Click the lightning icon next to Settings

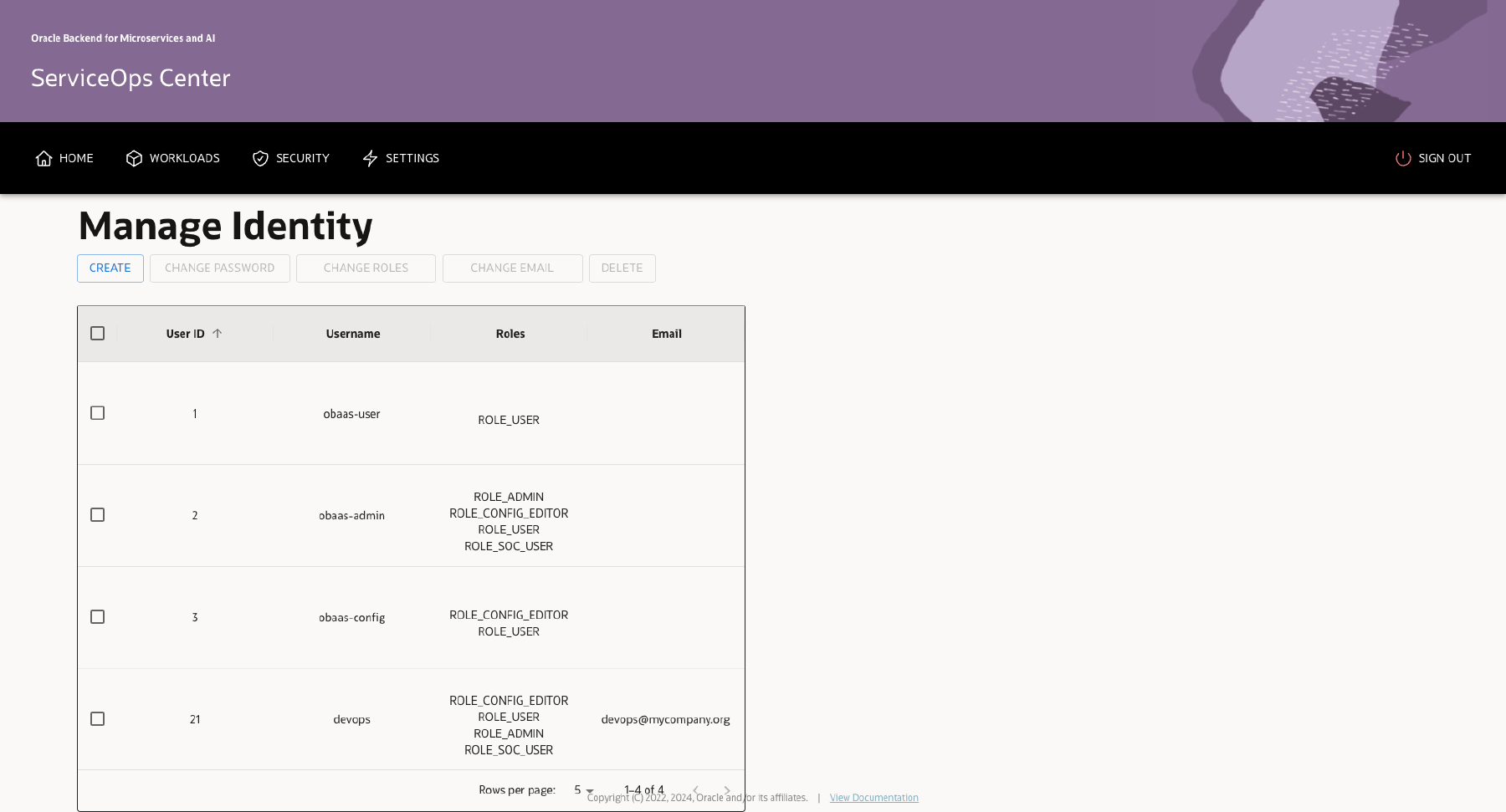(x=370, y=158)
